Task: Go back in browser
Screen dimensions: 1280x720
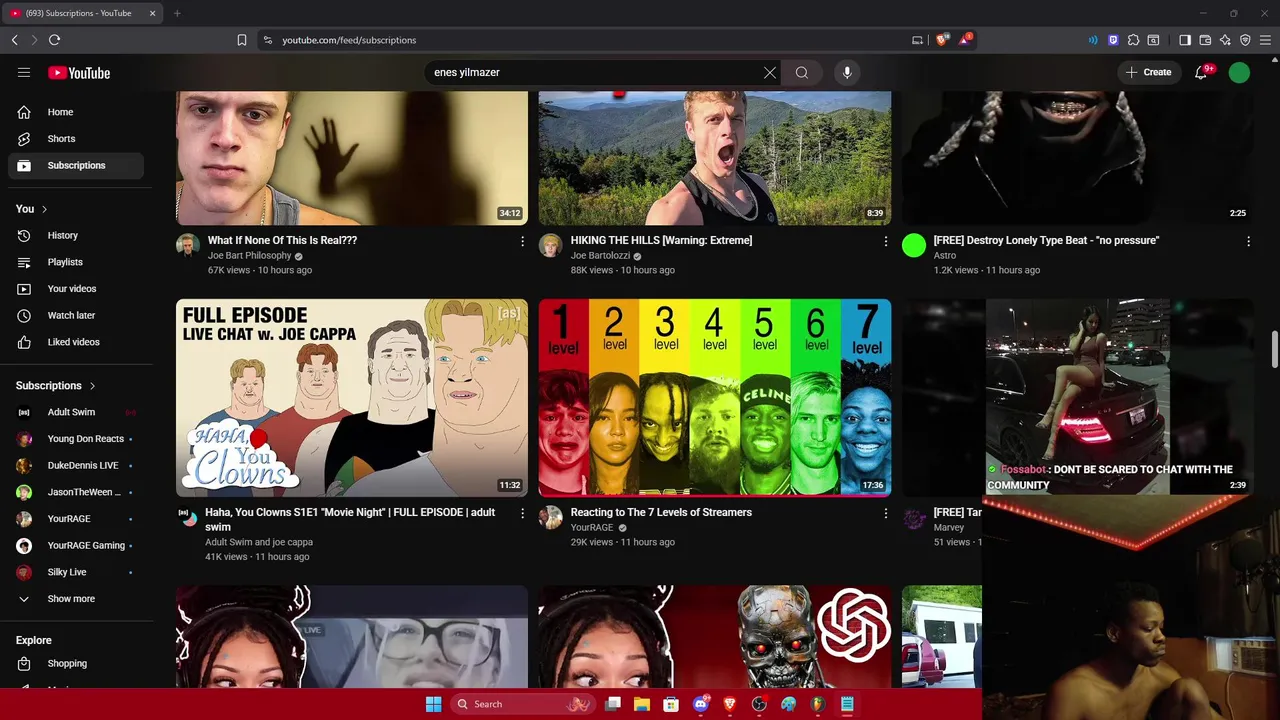Action: click(x=14, y=40)
